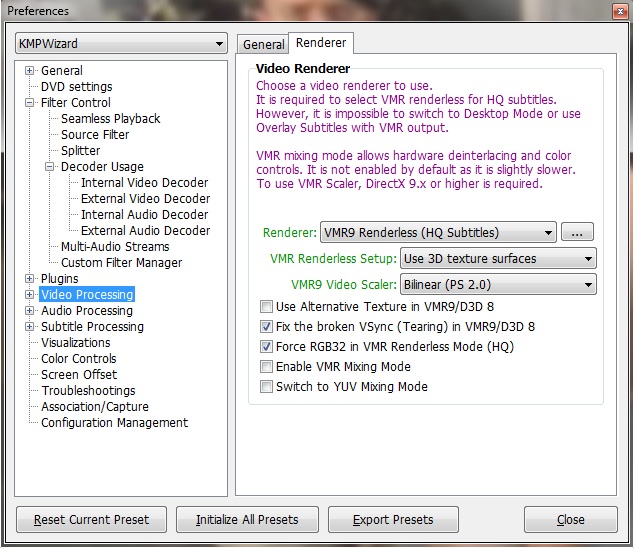Uncheck Fix the broken VSync (Tearing)

(266, 326)
